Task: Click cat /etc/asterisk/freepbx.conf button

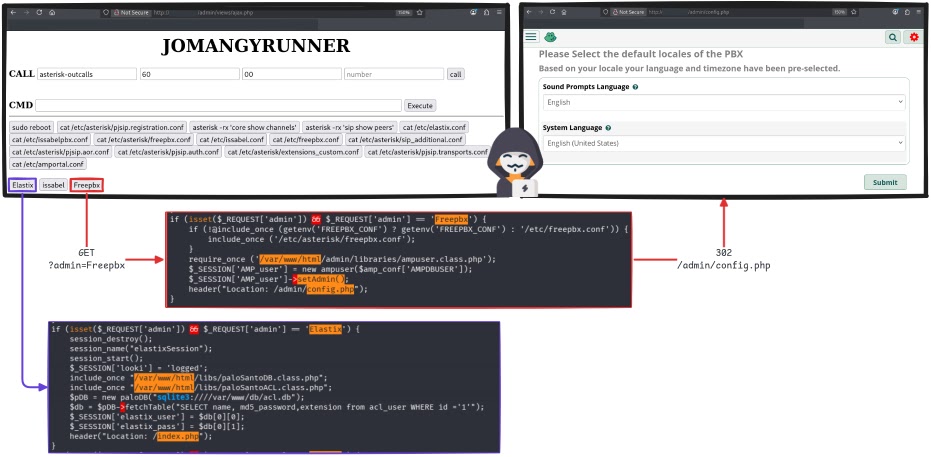Action: (144, 140)
